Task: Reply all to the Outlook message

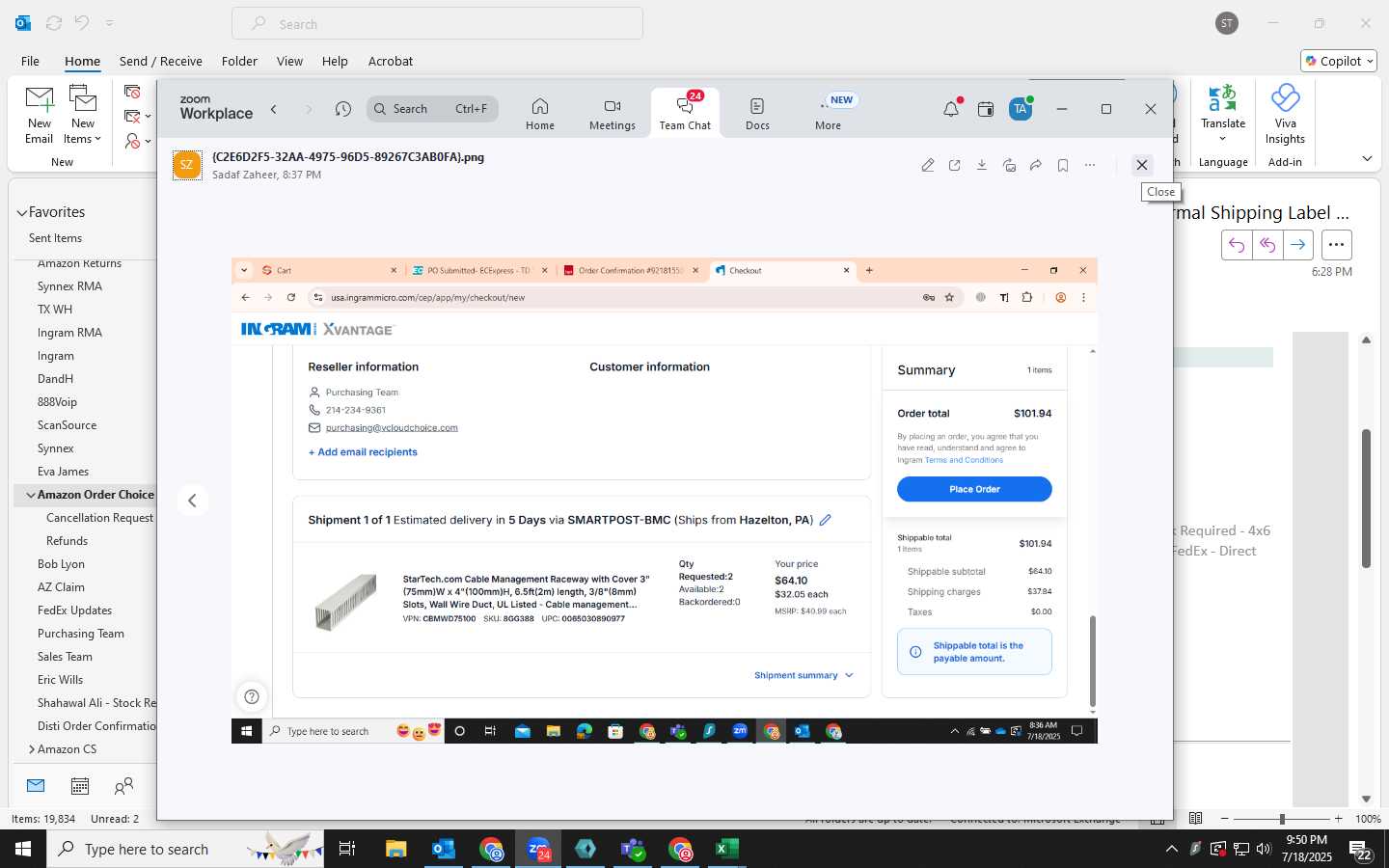Action: (1267, 245)
